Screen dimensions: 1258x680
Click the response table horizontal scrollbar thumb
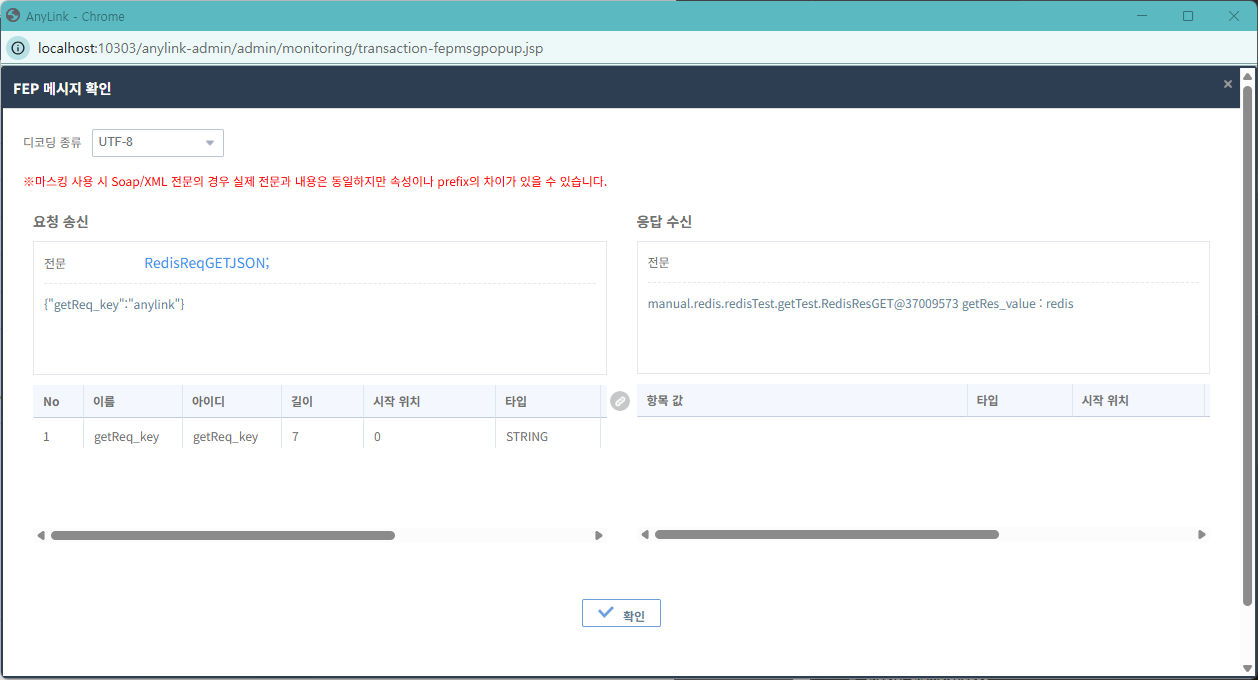[x=826, y=535]
